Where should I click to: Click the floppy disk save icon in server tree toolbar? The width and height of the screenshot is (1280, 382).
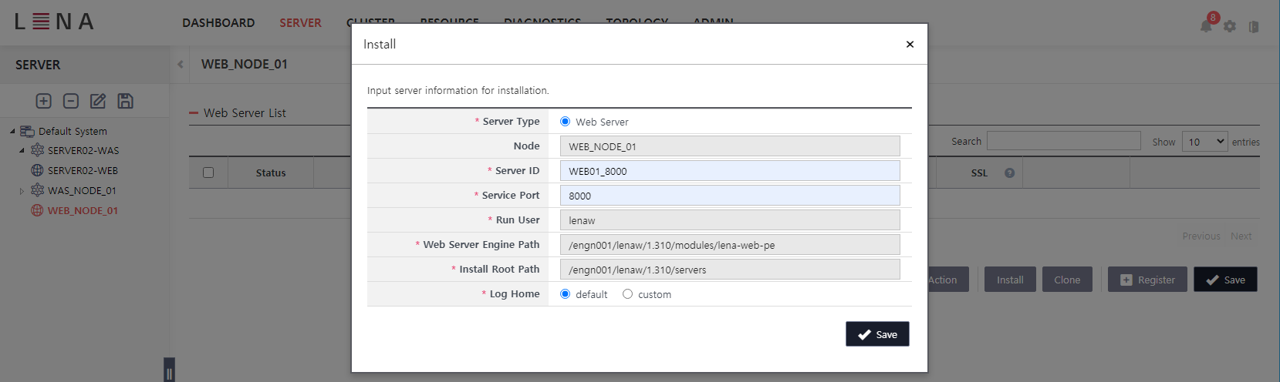[x=126, y=101]
